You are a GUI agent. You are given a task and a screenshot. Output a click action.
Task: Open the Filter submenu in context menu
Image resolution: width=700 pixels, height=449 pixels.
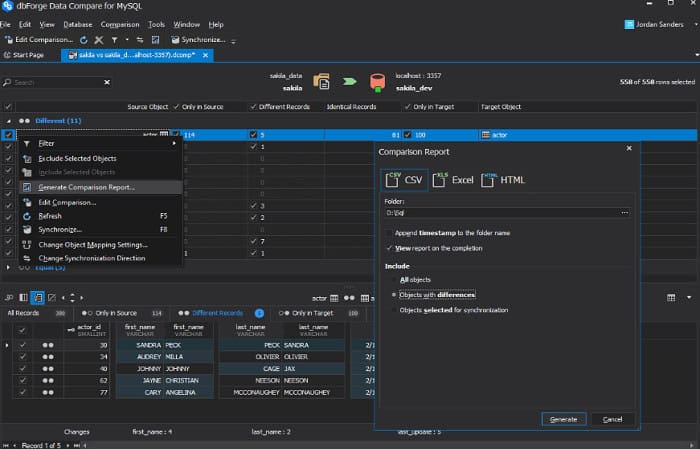[x=100, y=143]
